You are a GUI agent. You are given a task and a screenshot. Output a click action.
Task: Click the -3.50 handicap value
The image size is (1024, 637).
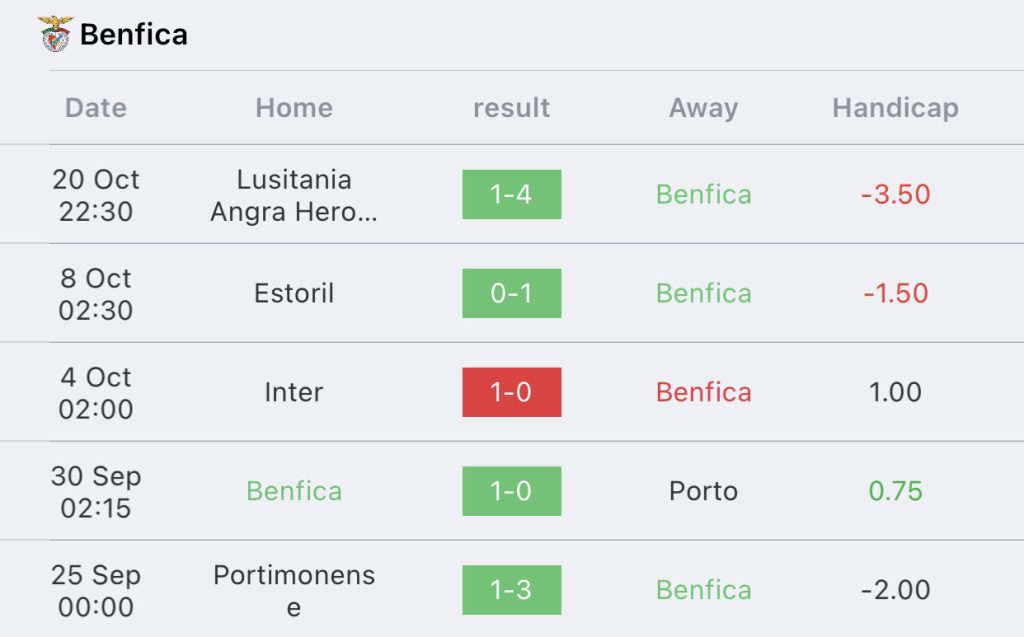[x=895, y=195]
